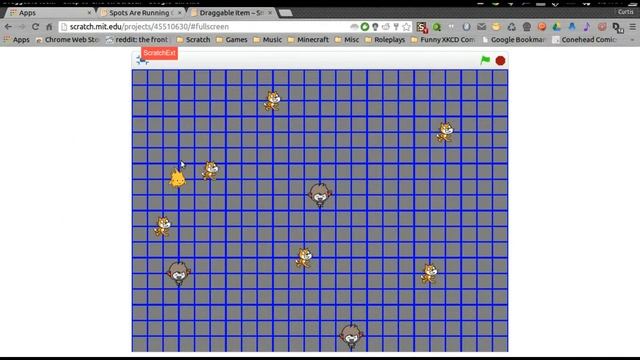Exit fullscreen using the blue arrows icon

coord(142,61)
